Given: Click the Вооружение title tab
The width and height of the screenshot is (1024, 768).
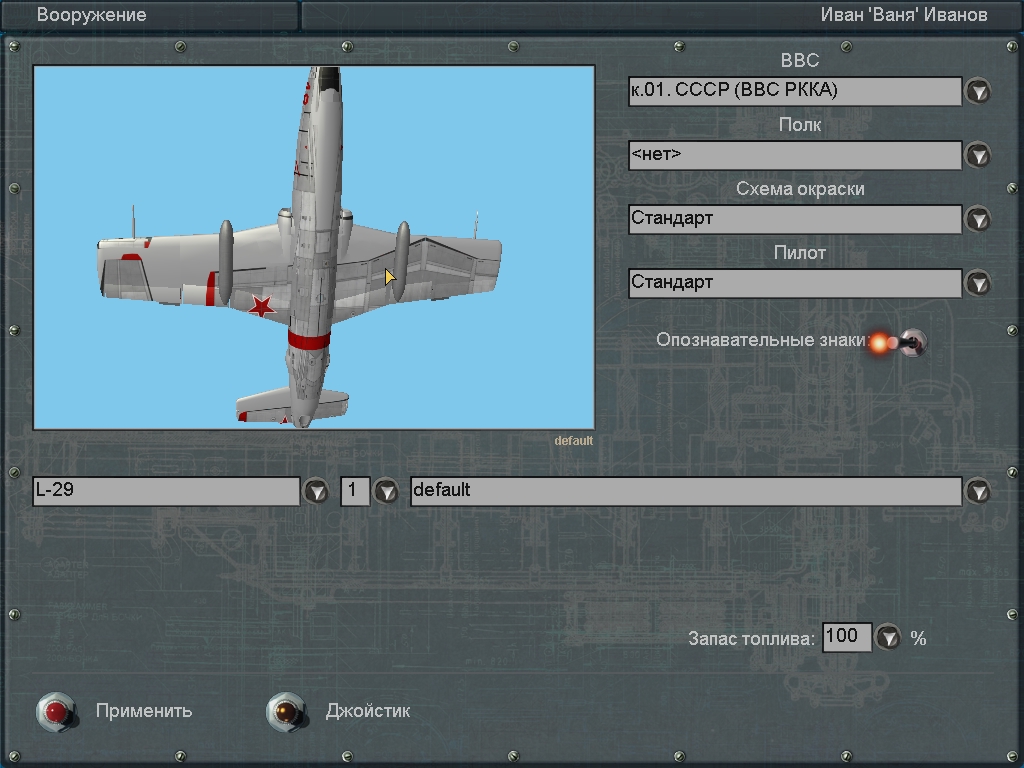Looking at the screenshot, I should (92, 15).
